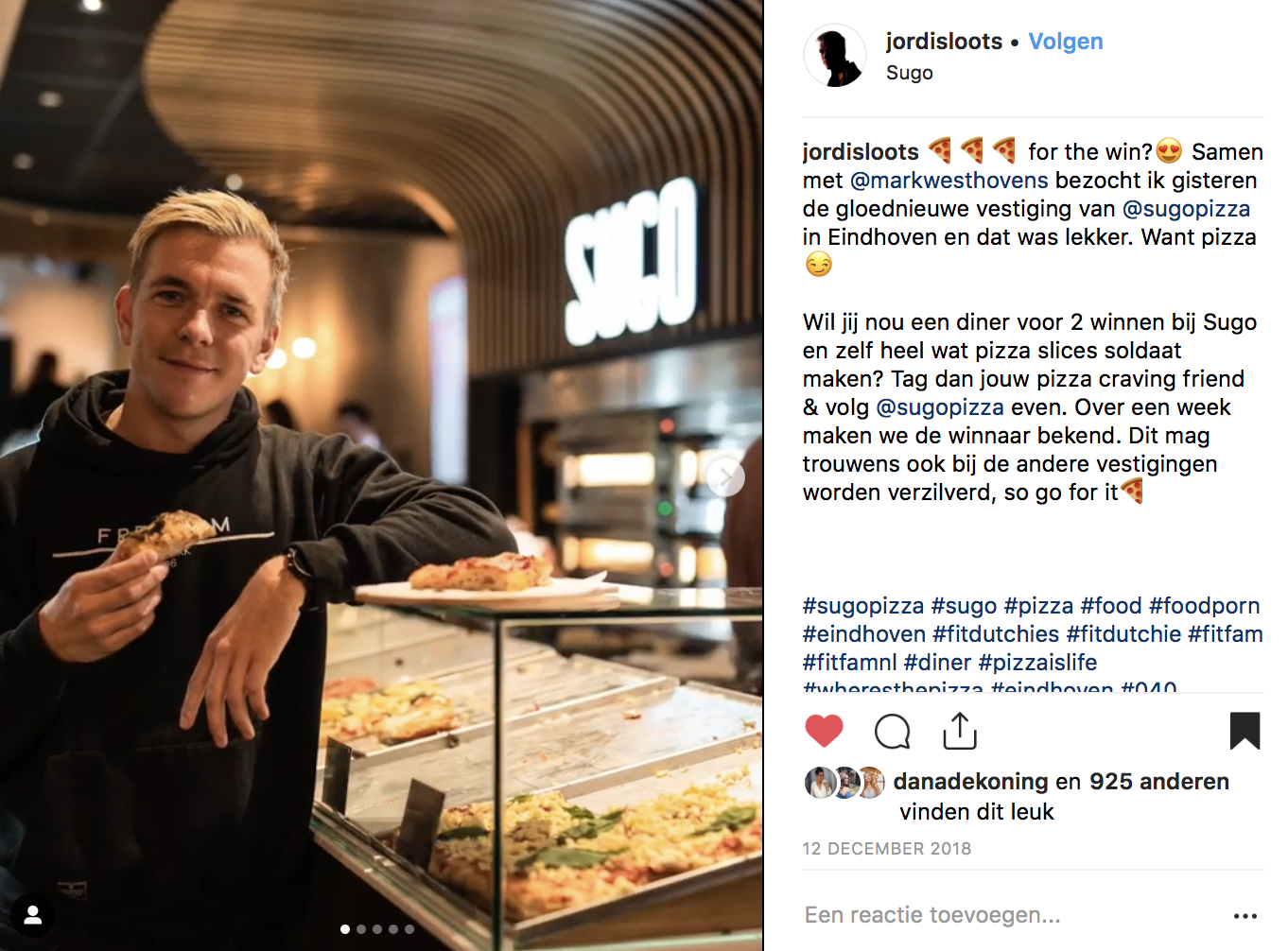Open the #sugopizza hashtag

tap(863, 606)
